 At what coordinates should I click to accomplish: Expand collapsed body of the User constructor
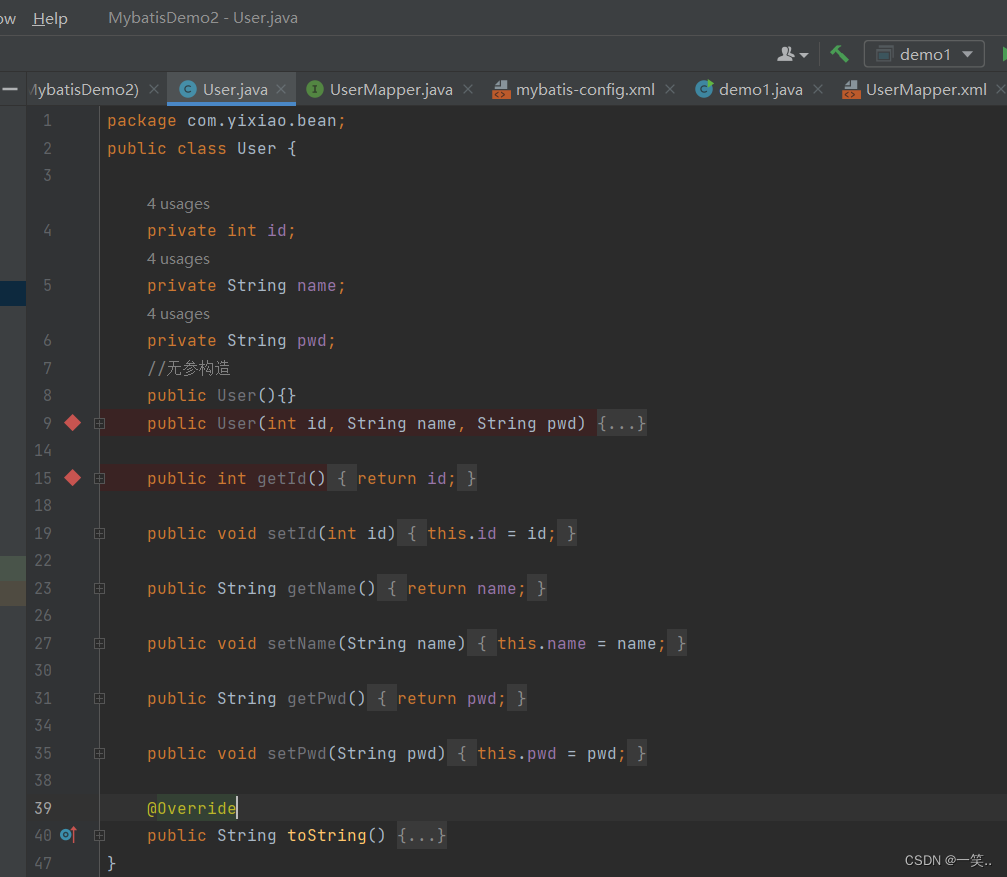(622, 423)
